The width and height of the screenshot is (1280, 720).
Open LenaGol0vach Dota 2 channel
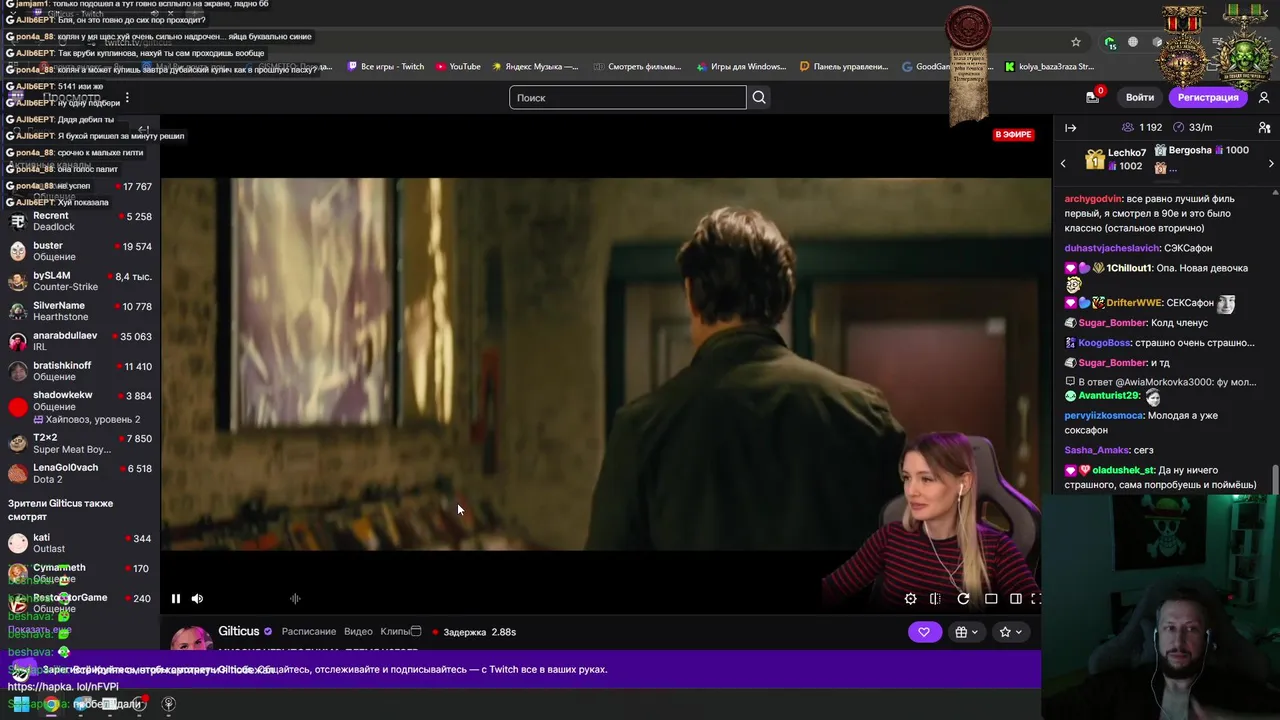[80, 473]
